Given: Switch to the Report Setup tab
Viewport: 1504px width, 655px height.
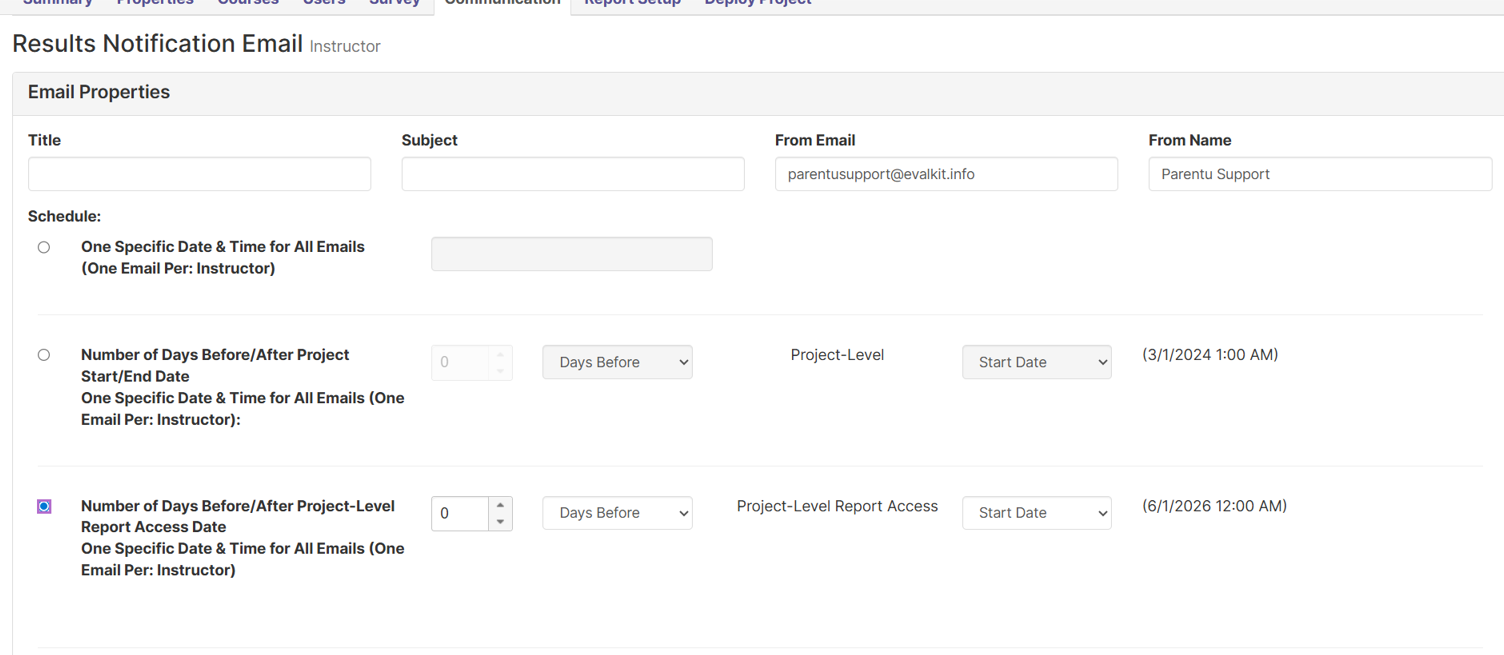Looking at the screenshot, I should 632,3.
